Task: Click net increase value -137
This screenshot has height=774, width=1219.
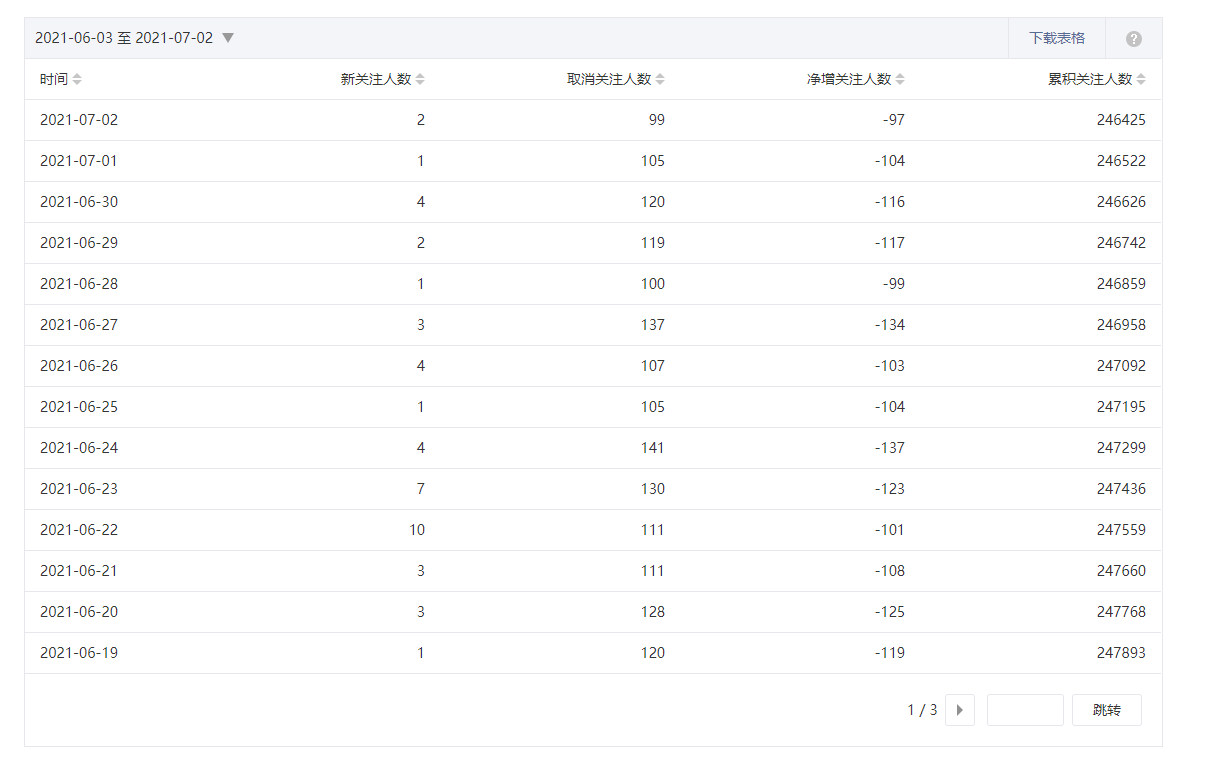Action: point(888,448)
